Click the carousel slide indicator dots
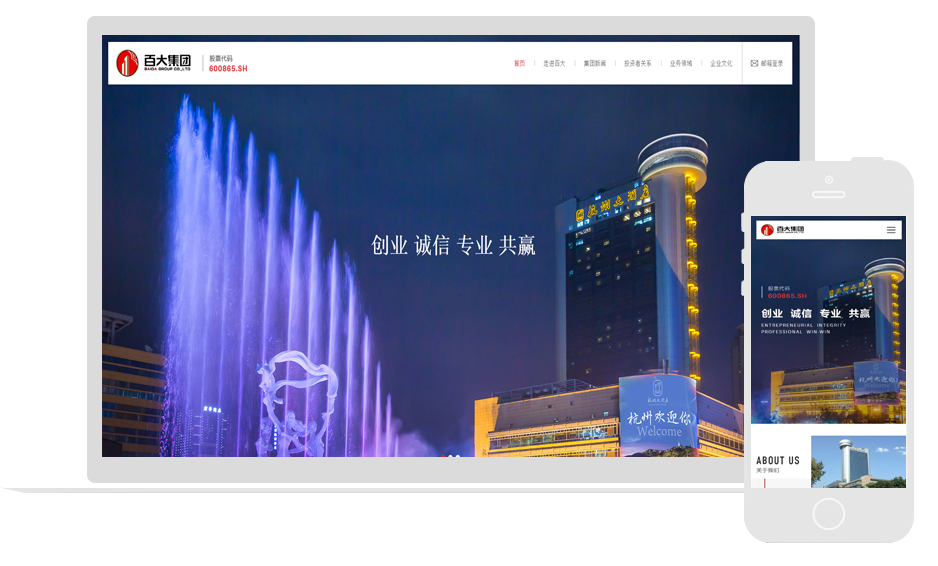This screenshot has height=566, width=938. (451, 455)
